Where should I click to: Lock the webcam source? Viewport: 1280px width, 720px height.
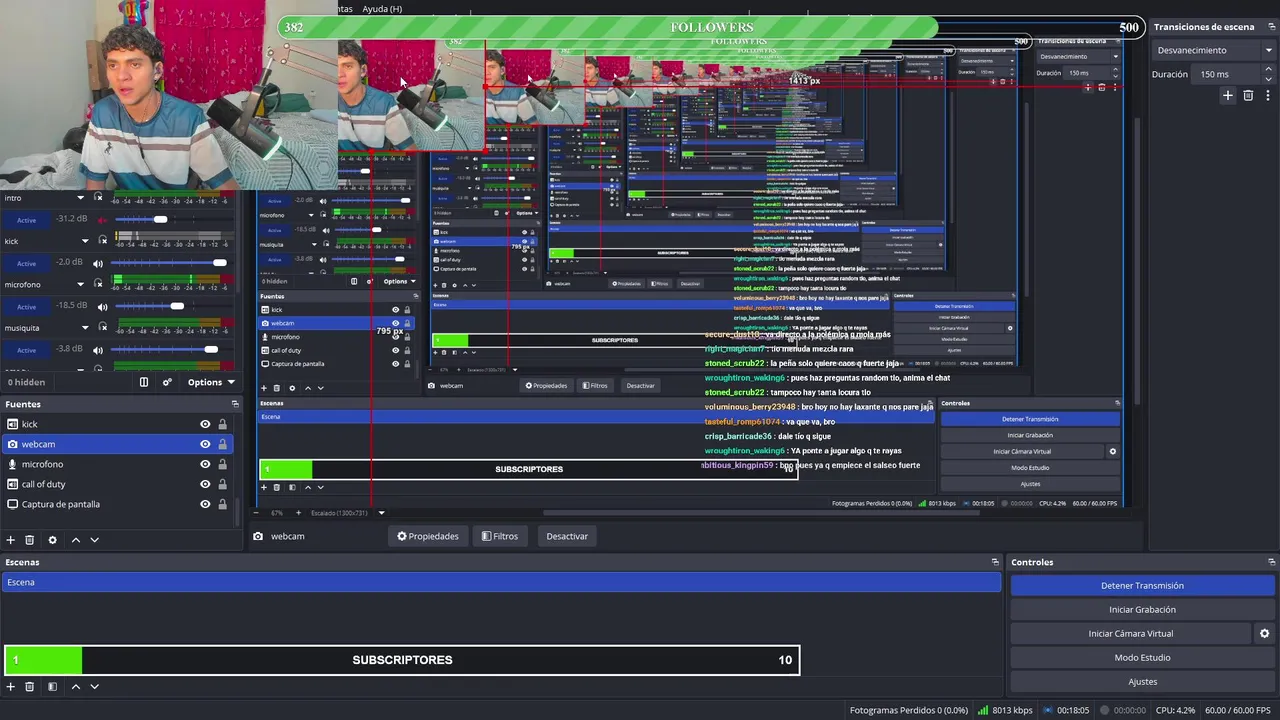(222, 444)
